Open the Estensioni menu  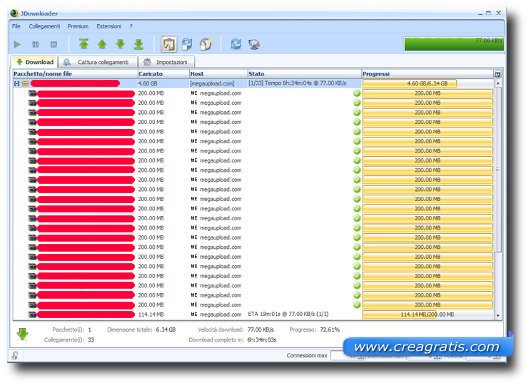click(x=109, y=26)
